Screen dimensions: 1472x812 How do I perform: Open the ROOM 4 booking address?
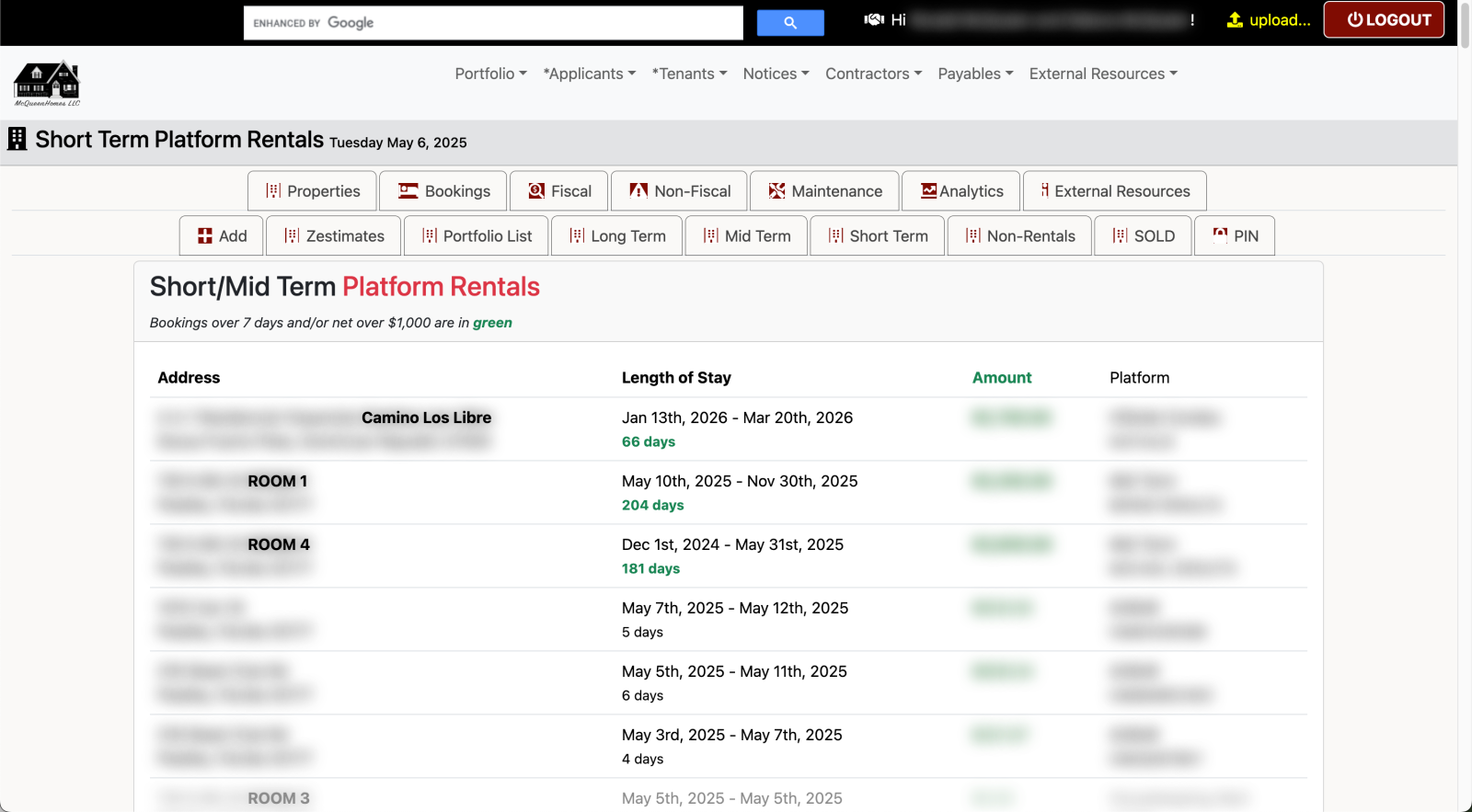(278, 544)
